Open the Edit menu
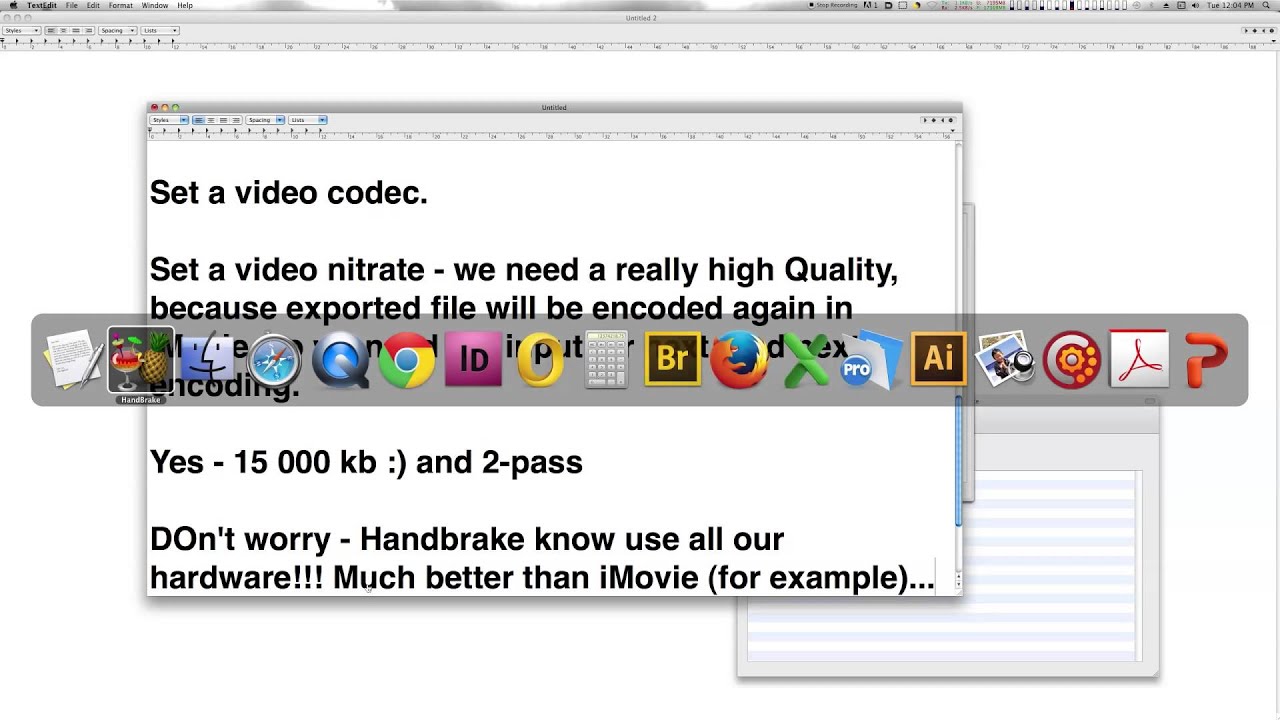1280x720 pixels. pos(93,5)
